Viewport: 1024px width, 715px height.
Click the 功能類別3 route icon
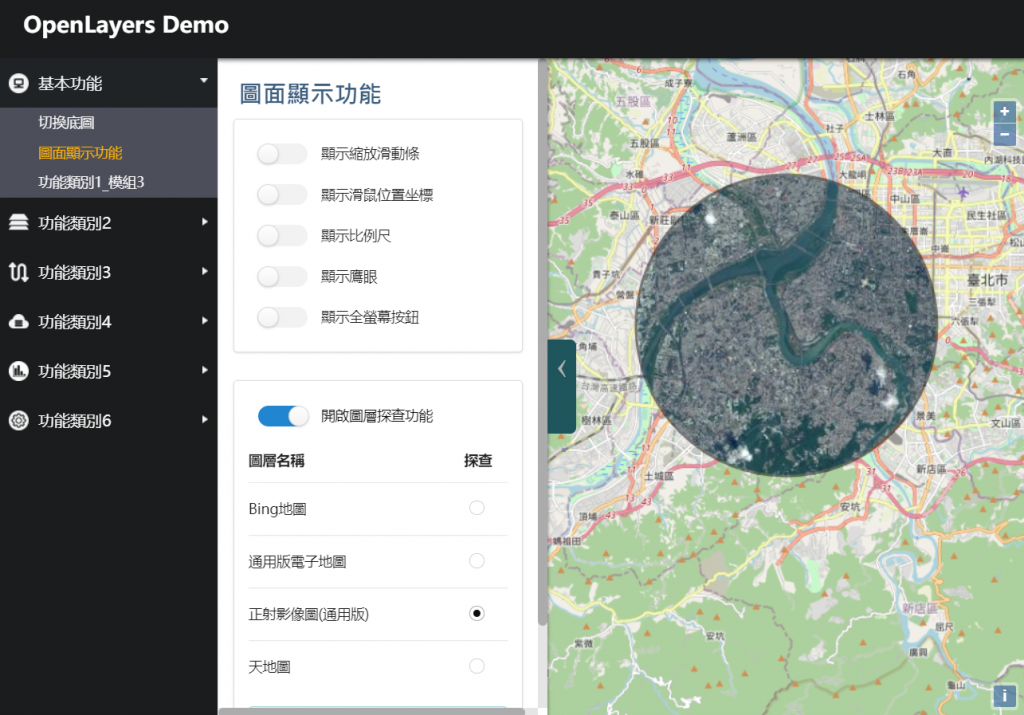18,272
